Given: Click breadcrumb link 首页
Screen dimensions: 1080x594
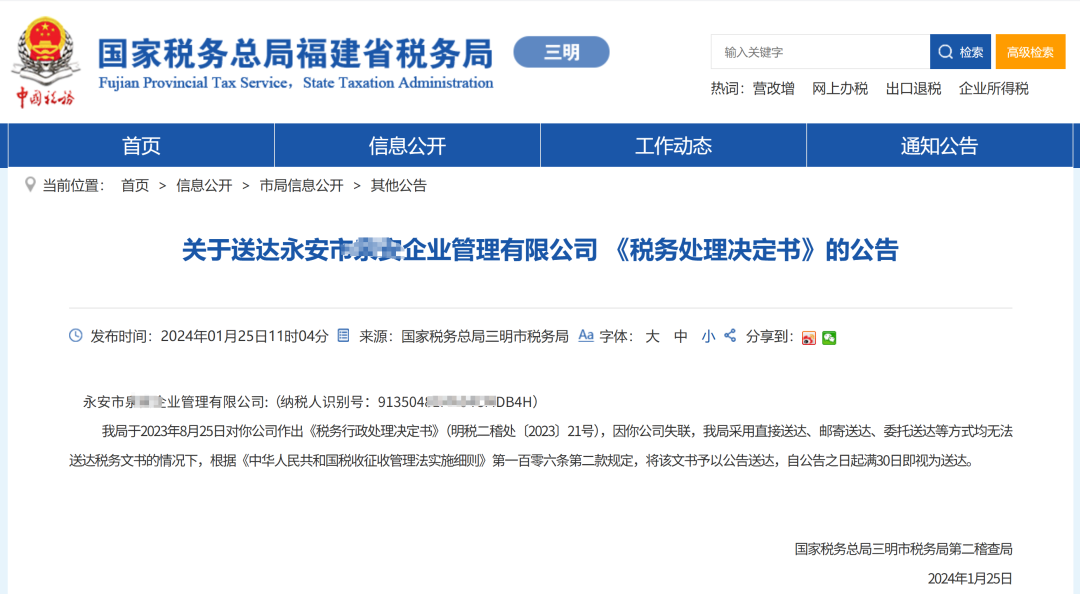Looking at the screenshot, I should pyautogui.click(x=135, y=185).
